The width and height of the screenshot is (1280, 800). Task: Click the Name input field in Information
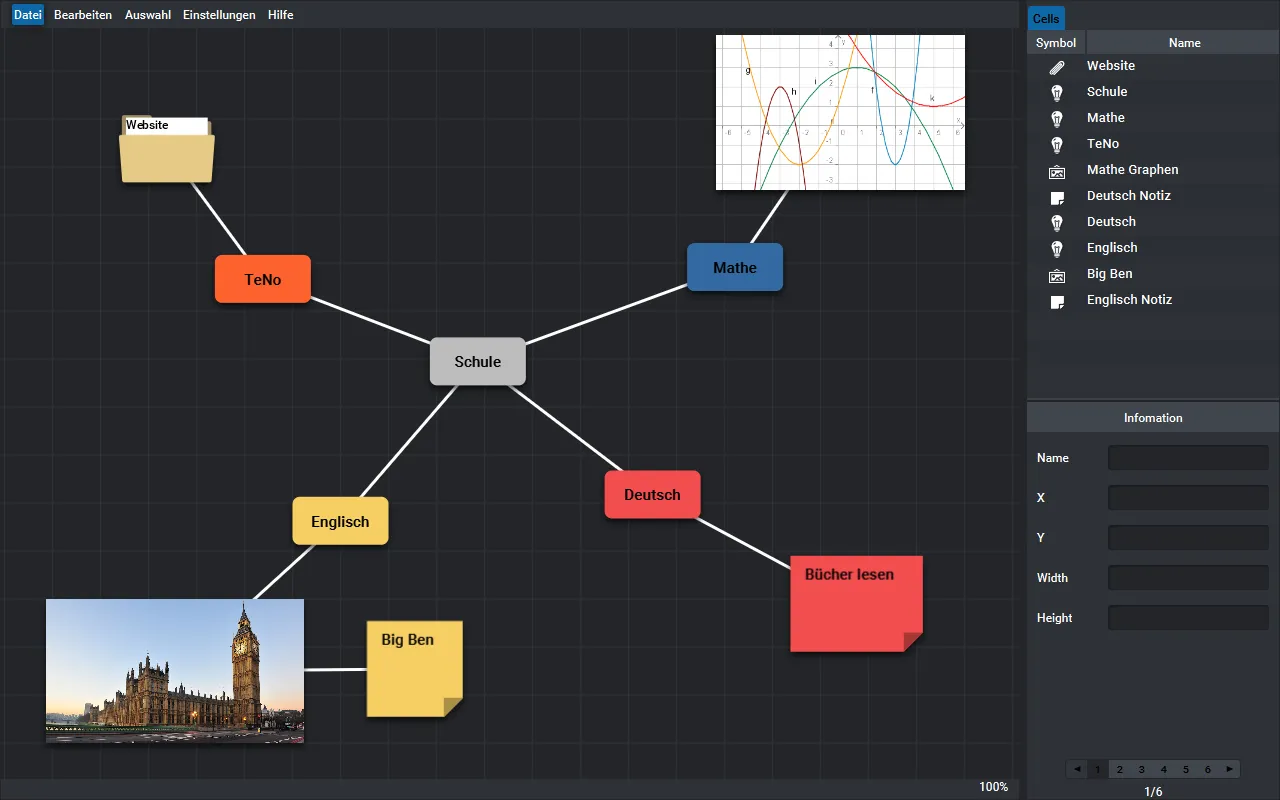click(1187, 458)
